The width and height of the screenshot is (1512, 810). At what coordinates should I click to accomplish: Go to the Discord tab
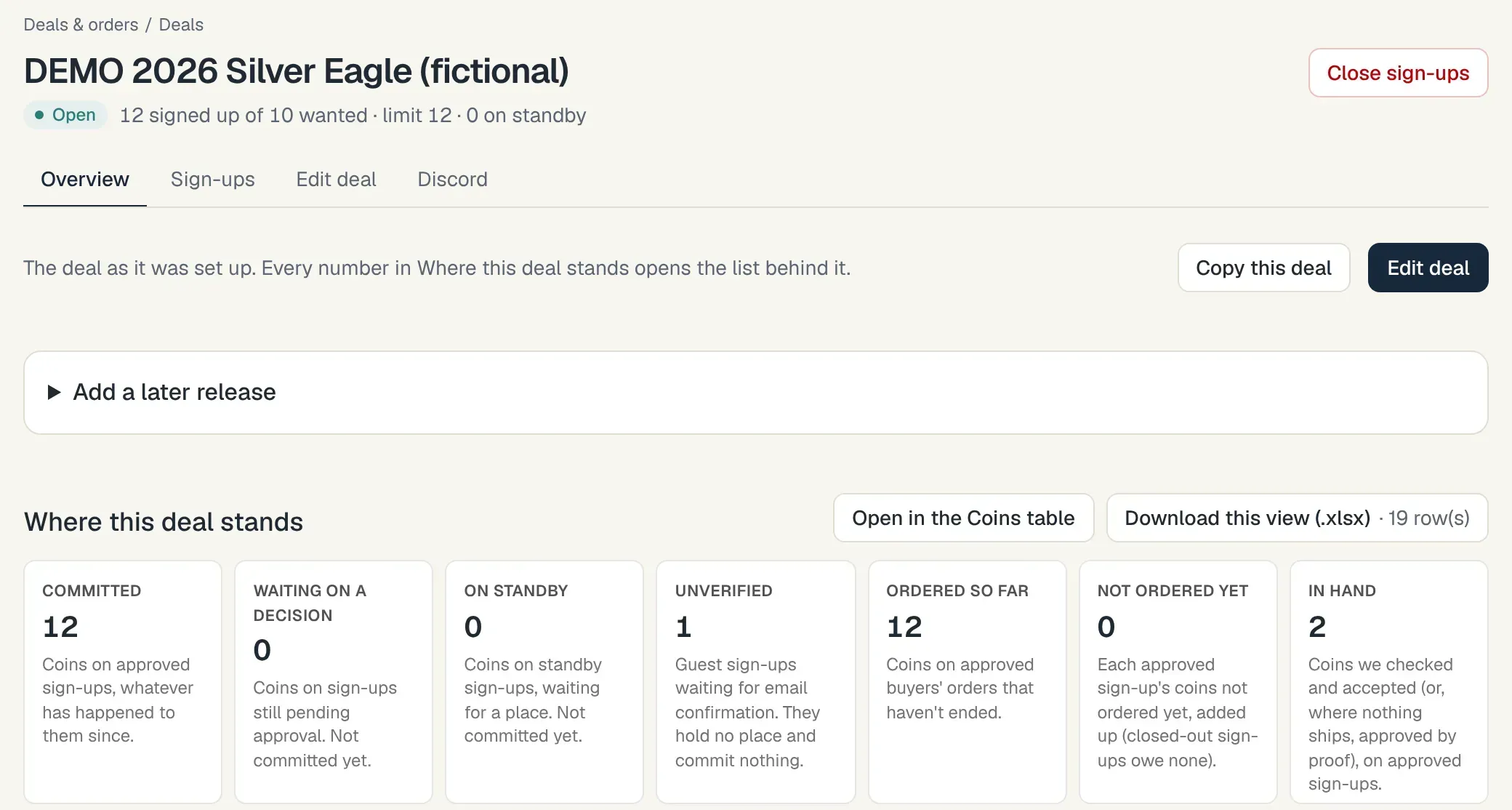[x=452, y=180]
